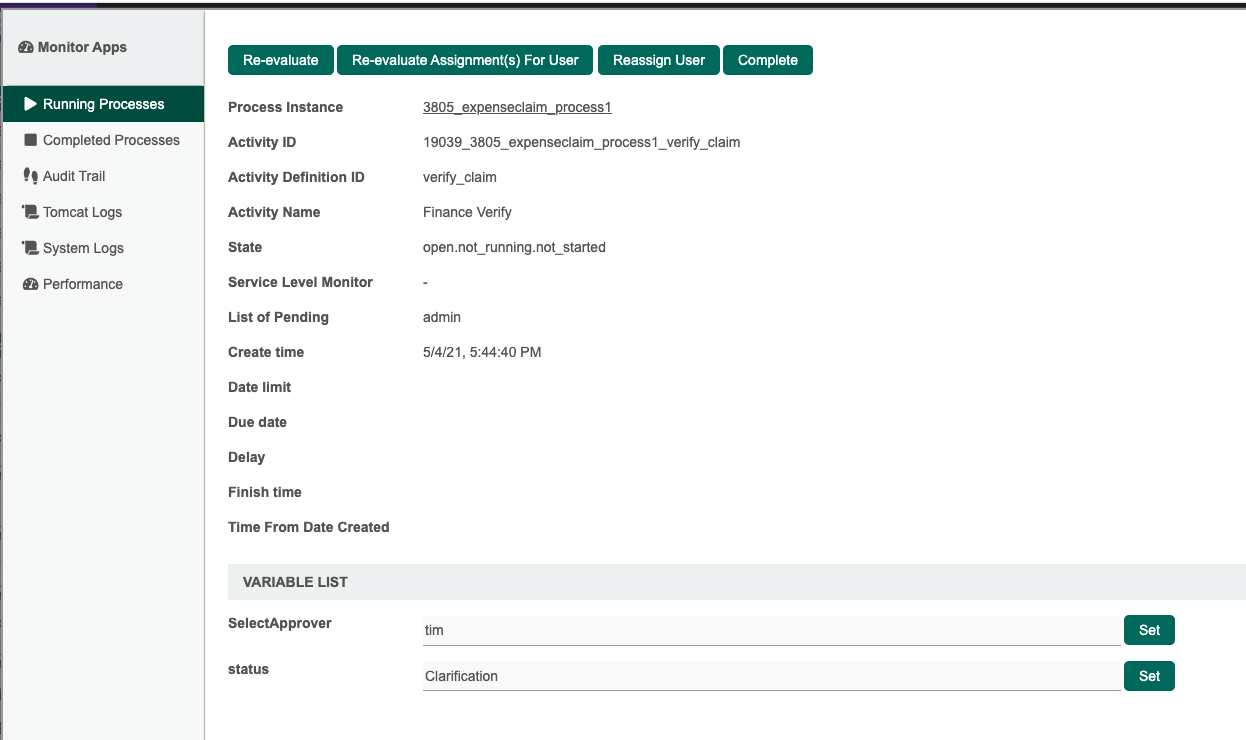Image resolution: width=1246 pixels, height=740 pixels.
Task: Click the Finish time label
Action: (265, 492)
